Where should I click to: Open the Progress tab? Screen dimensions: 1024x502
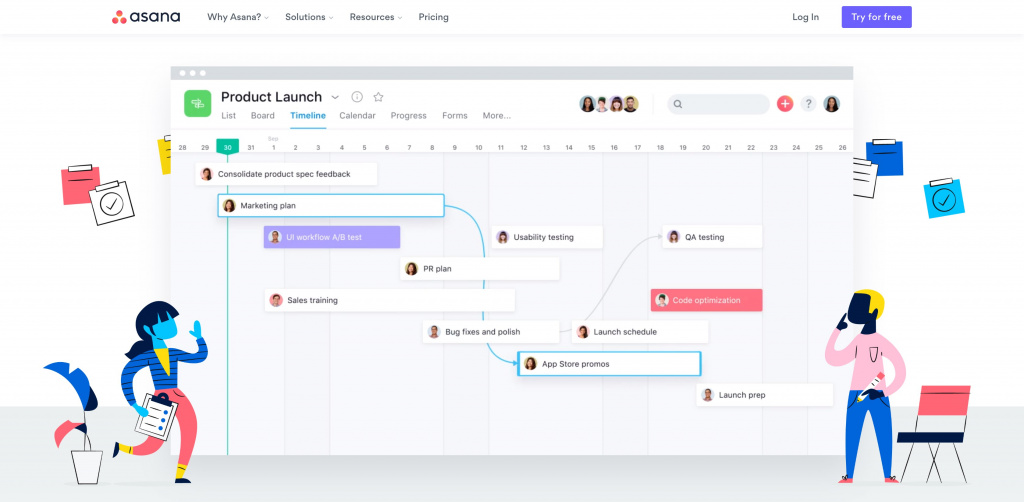pyautogui.click(x=409, y=116)
